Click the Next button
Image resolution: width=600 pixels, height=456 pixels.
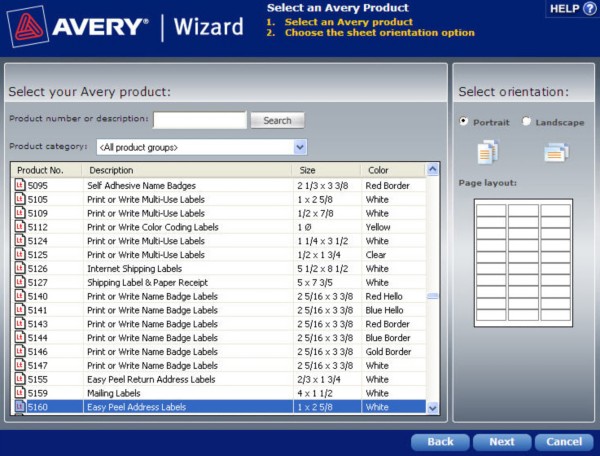[502, 442]
